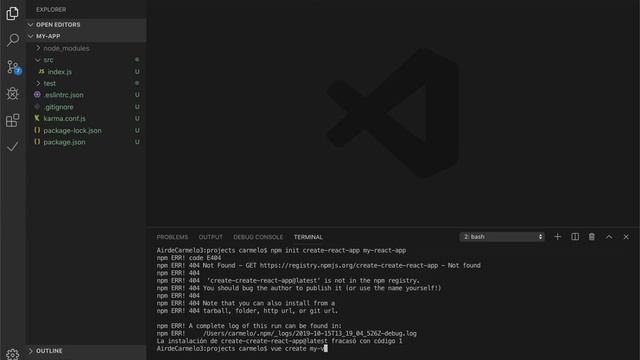Expand the OUTLINE section
640x360 pixels.
pyautogui.click(x=86, y=351)
